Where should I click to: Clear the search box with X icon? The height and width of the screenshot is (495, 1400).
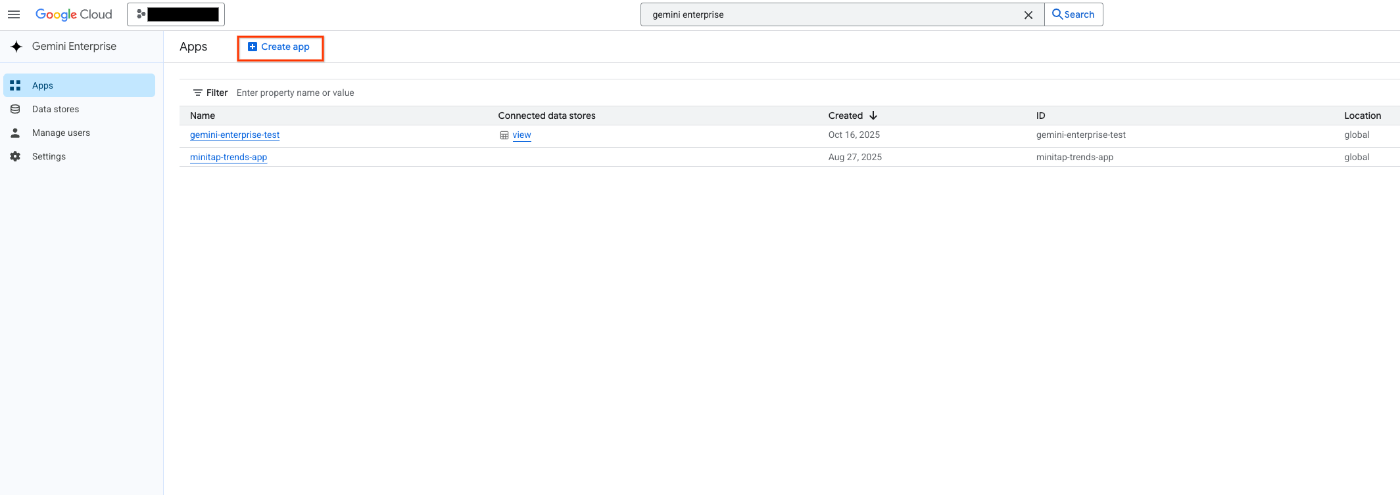click(1028, 15)
